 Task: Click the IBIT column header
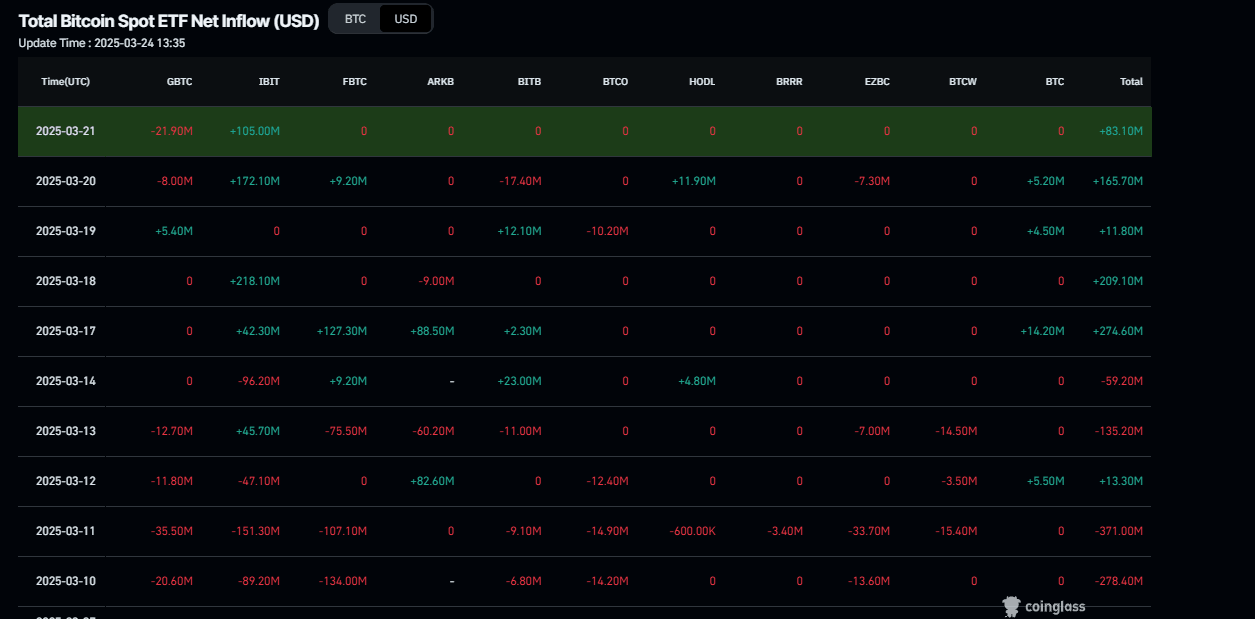pyautogui.click(x=268, y=82)
